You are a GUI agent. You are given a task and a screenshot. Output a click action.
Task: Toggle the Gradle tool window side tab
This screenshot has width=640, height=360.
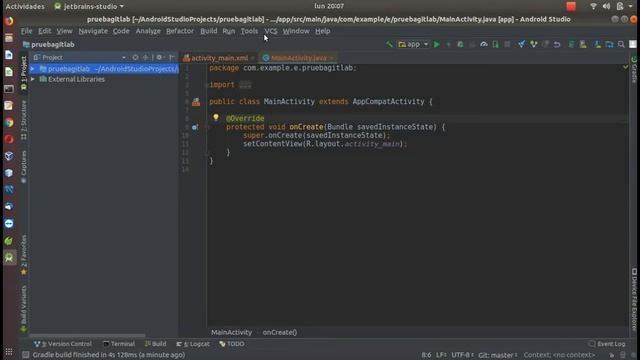634,69
